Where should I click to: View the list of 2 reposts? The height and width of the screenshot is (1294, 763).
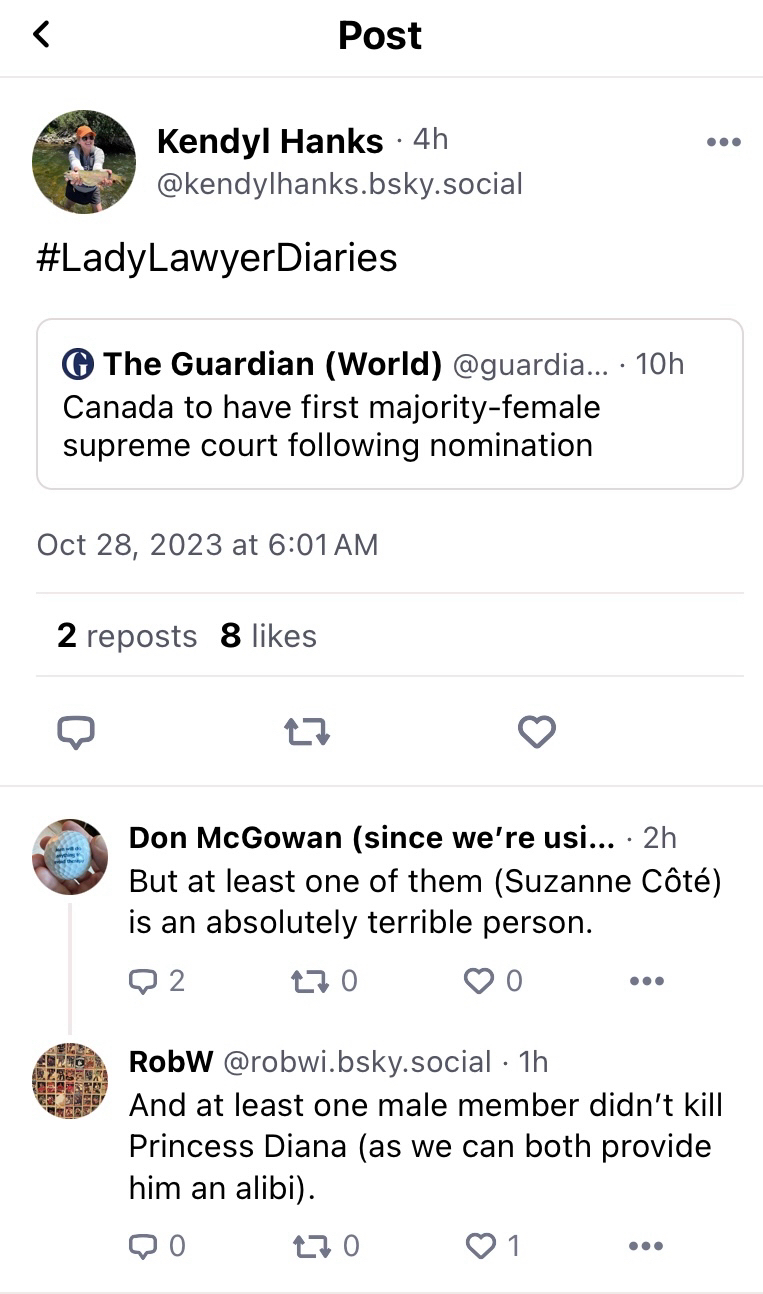coord(127,636)
